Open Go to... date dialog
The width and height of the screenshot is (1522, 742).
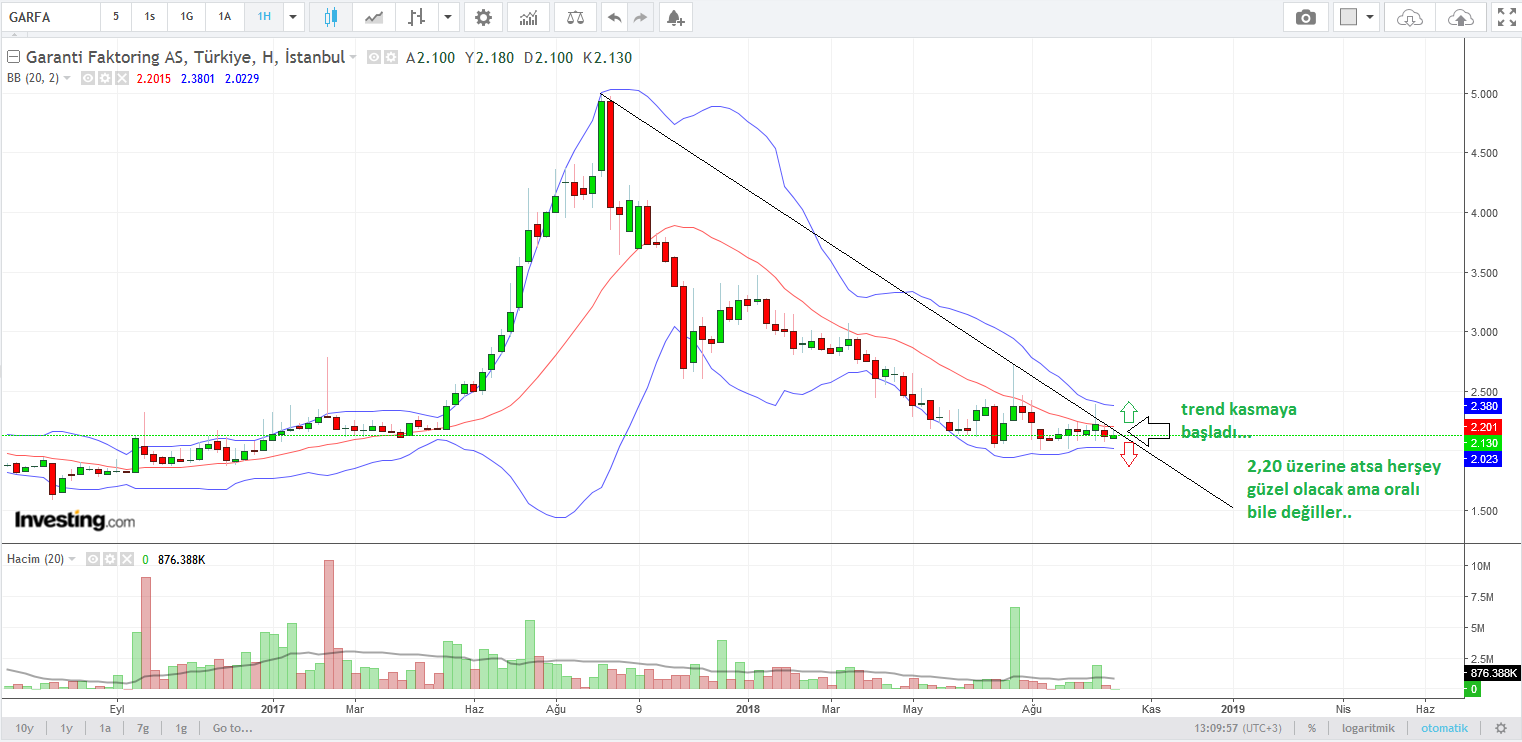pyautogui.click(x=232, y=728)
